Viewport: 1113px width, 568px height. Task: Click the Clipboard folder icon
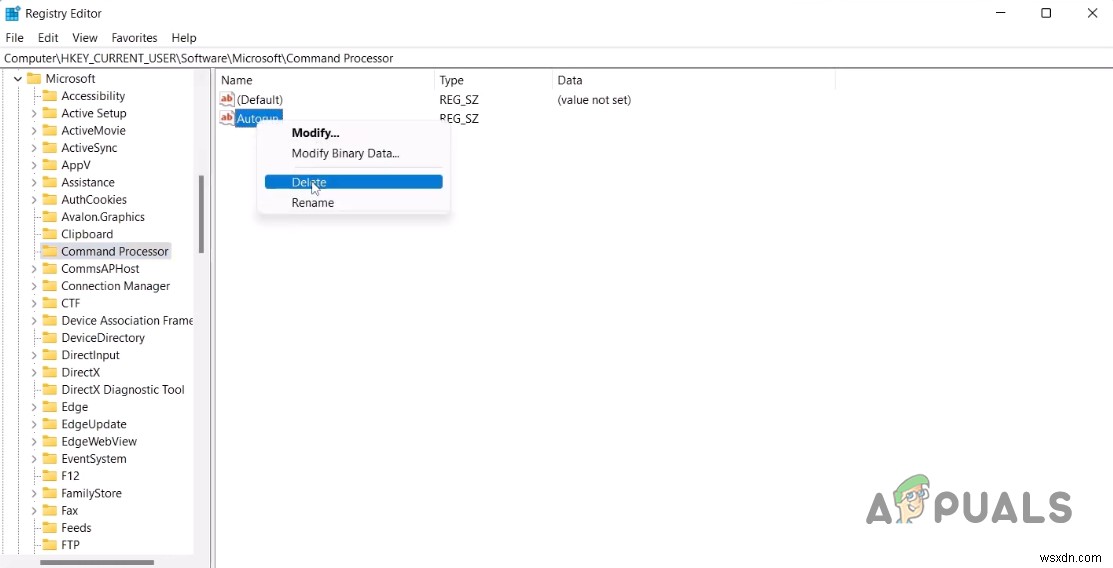pyautogui.click(x=49, y=234)
